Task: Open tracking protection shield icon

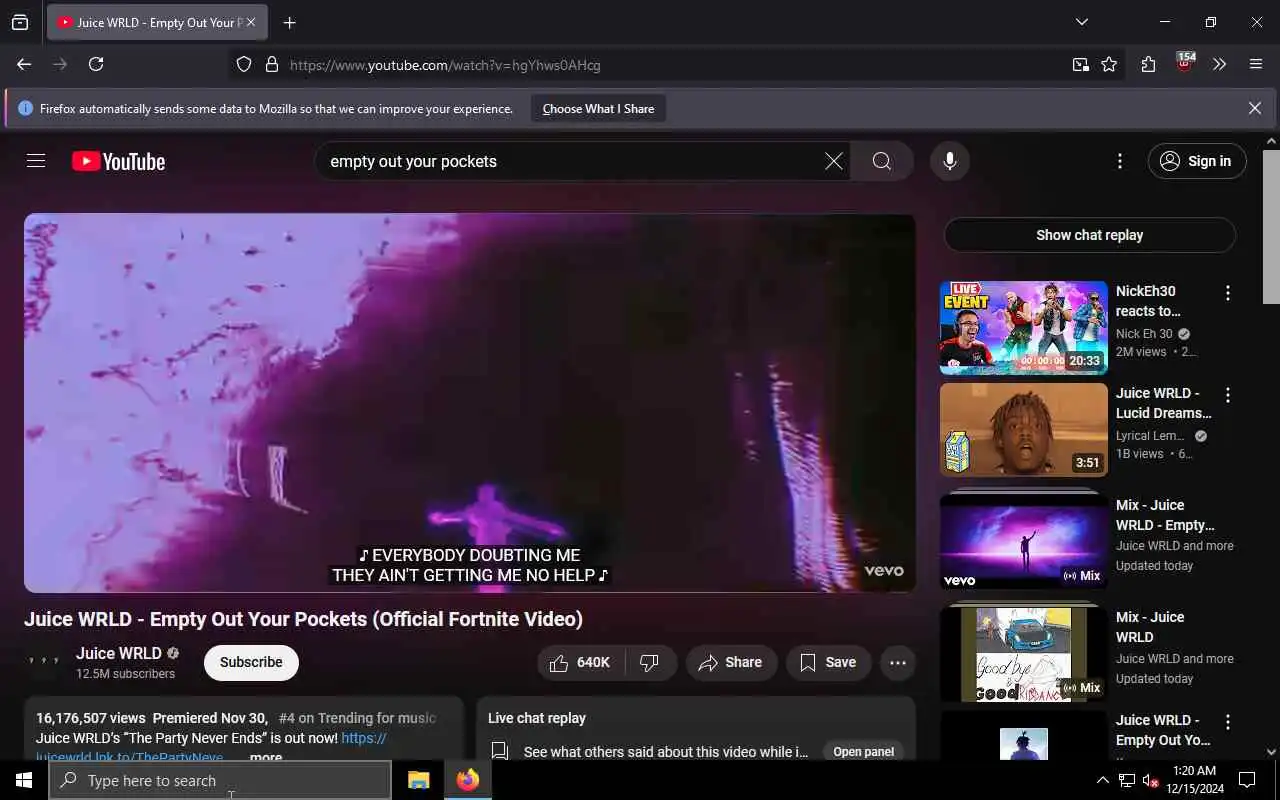Action: 244,64
